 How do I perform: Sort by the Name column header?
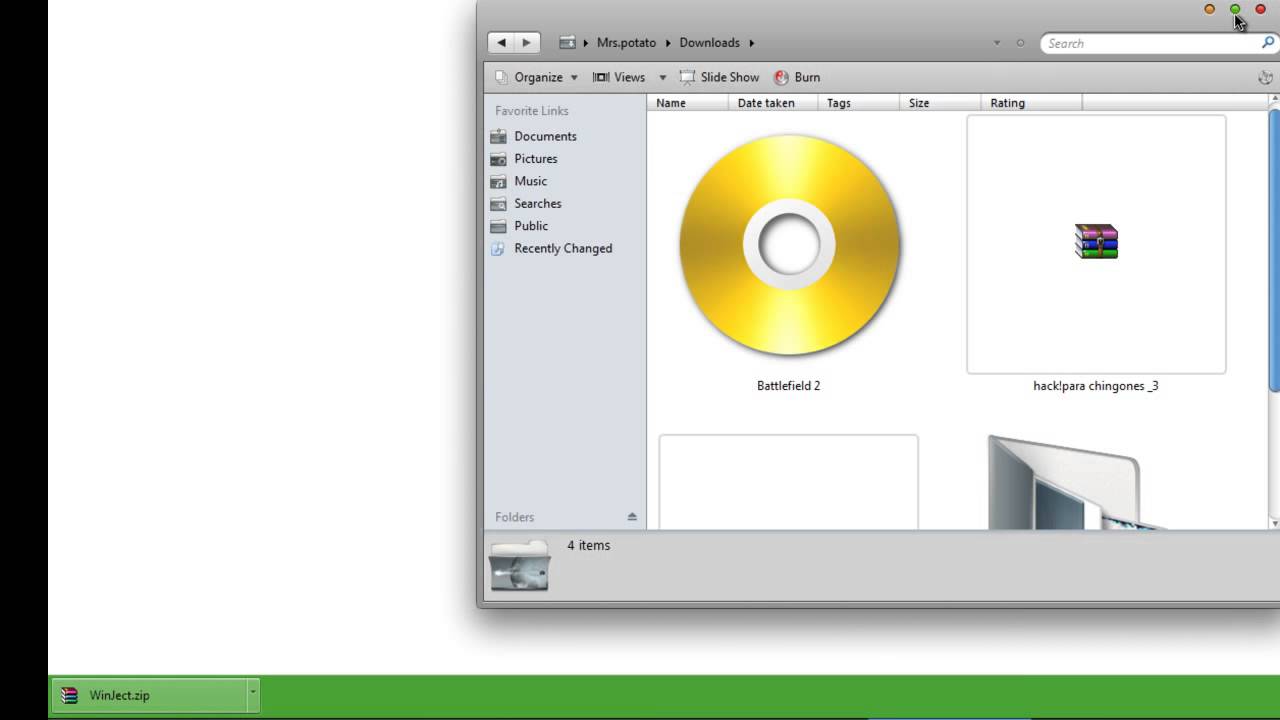tap(689, 103)
